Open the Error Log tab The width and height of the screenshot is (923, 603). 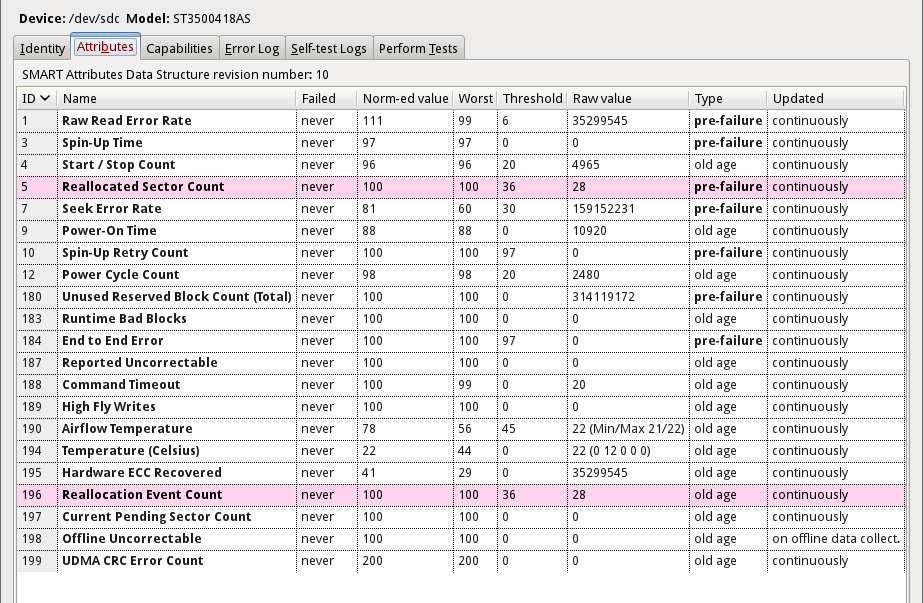(252, 48)
